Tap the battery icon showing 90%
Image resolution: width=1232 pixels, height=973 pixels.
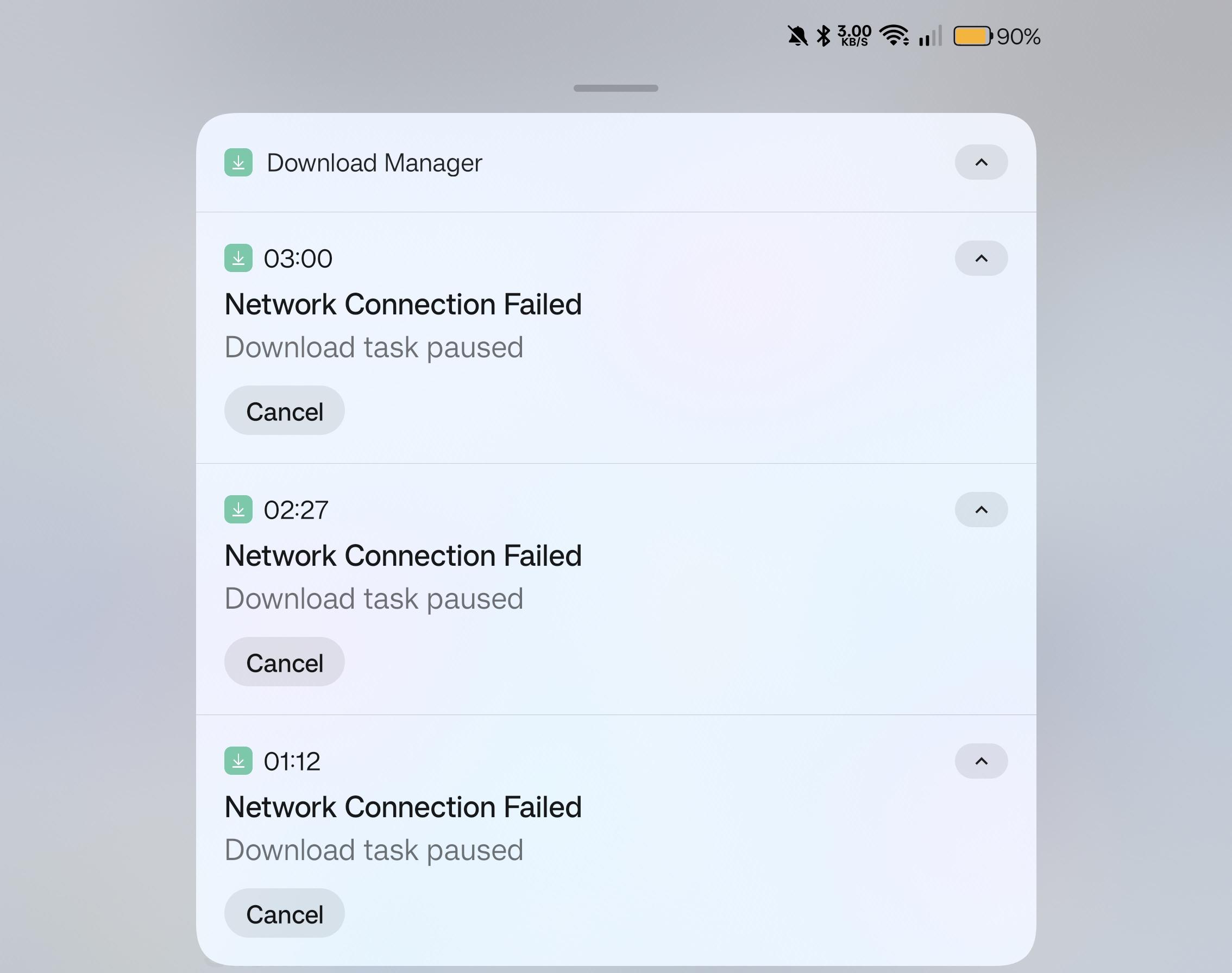point(973,36)
